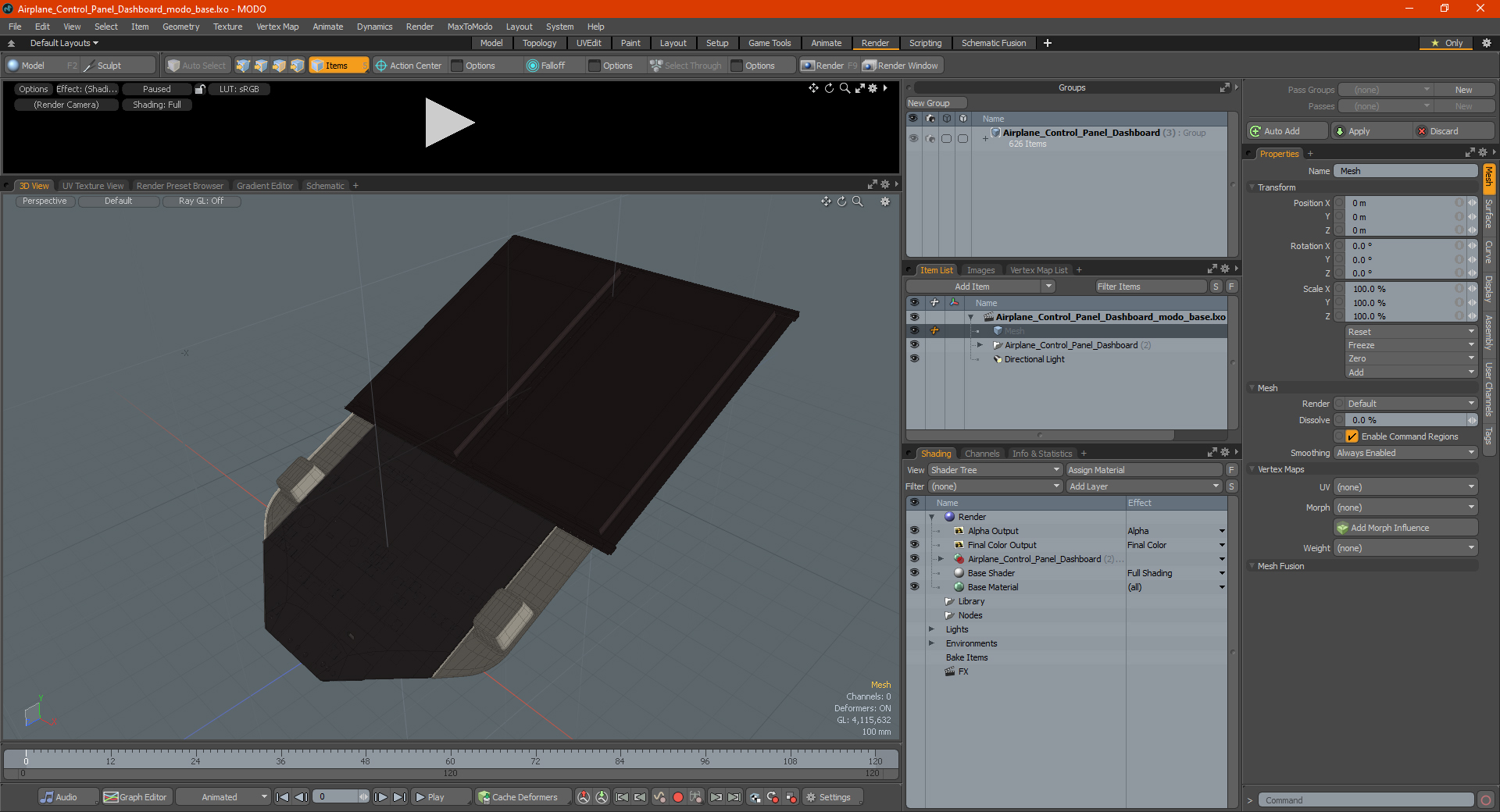This screenshot has width=1500, height=812.
Task: Click the Model mode sphere icon
Action: [x=13, y=66]
